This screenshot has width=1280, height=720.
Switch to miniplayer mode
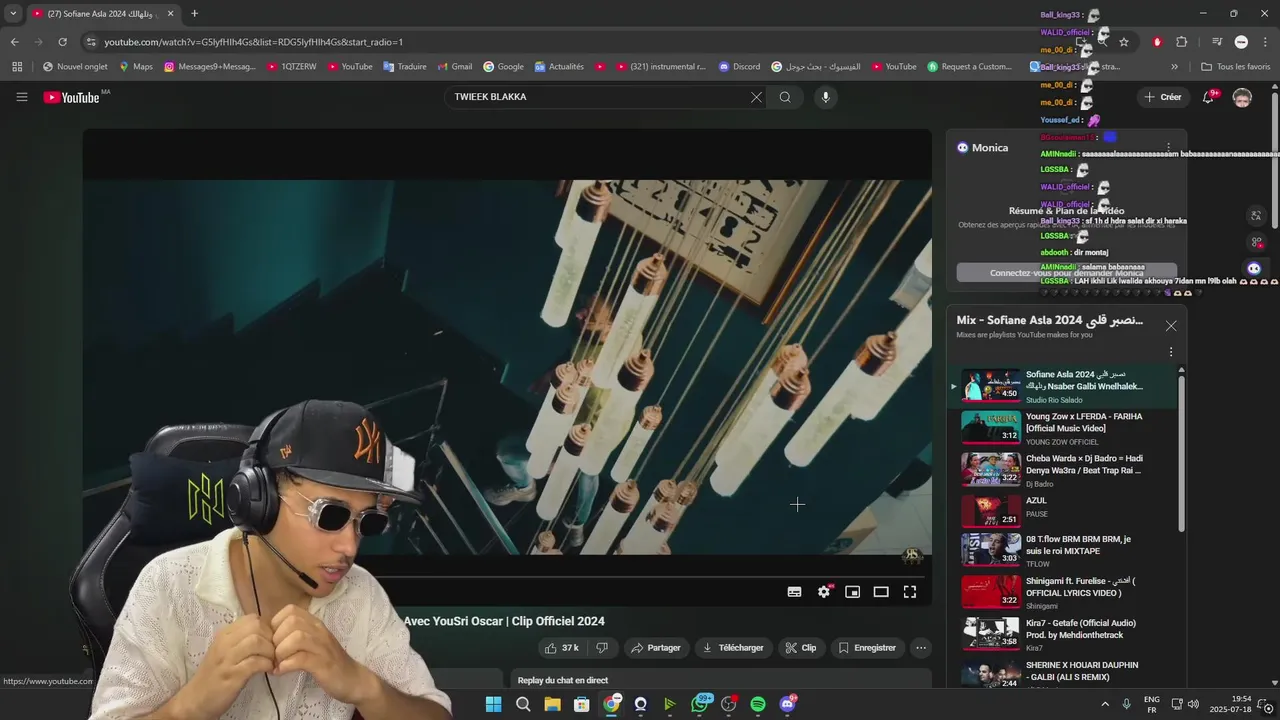852,592
